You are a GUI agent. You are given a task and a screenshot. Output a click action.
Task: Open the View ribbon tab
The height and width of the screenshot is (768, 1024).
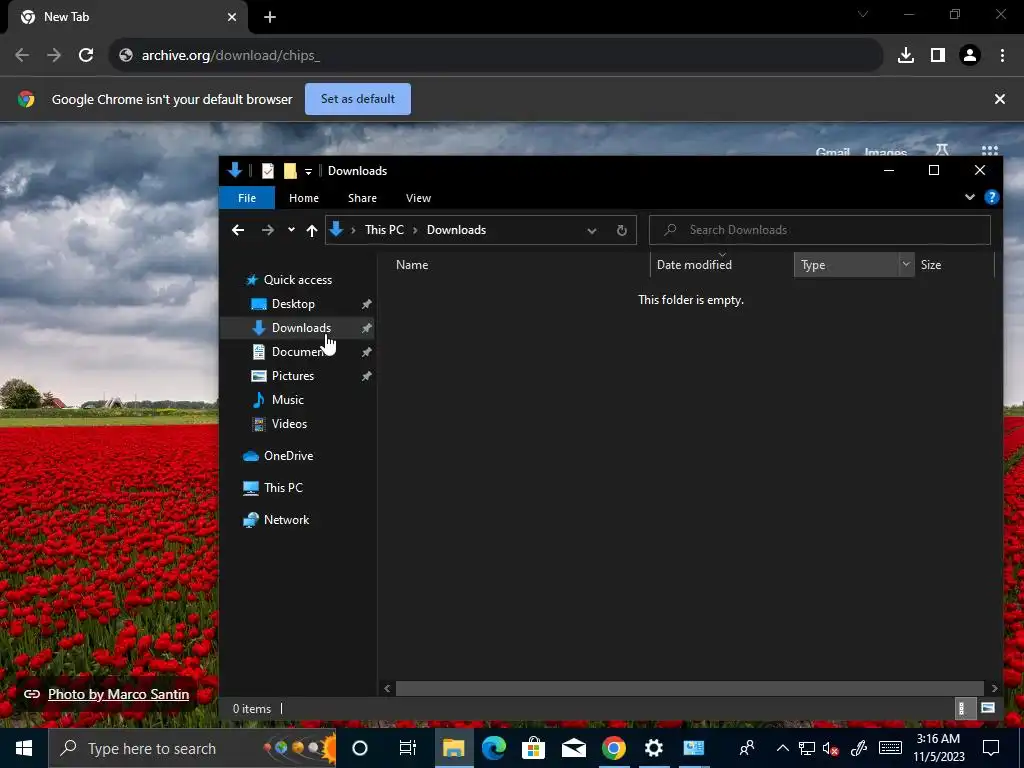(x=418, y=198)
